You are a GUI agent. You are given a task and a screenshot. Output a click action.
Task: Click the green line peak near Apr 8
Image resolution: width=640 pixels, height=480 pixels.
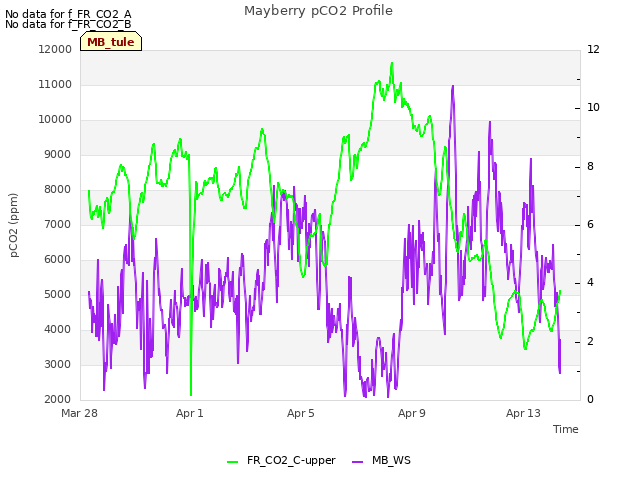point(392,63)
